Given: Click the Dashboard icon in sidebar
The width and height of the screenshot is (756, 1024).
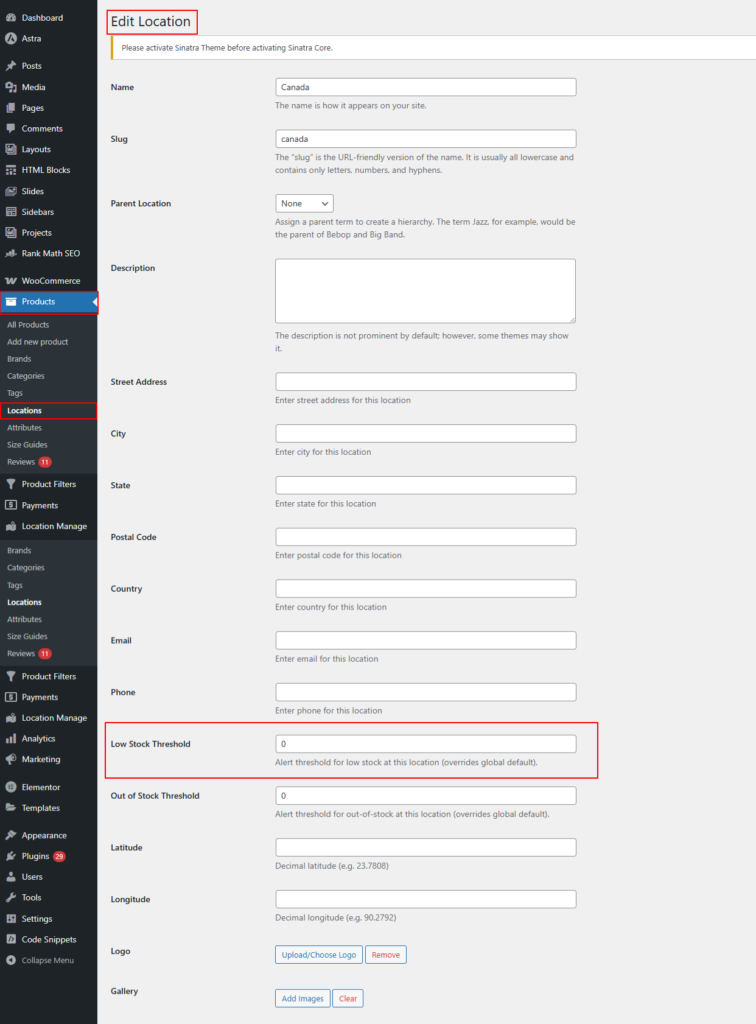Looking at the screenshot, I should tap(11, 18).
